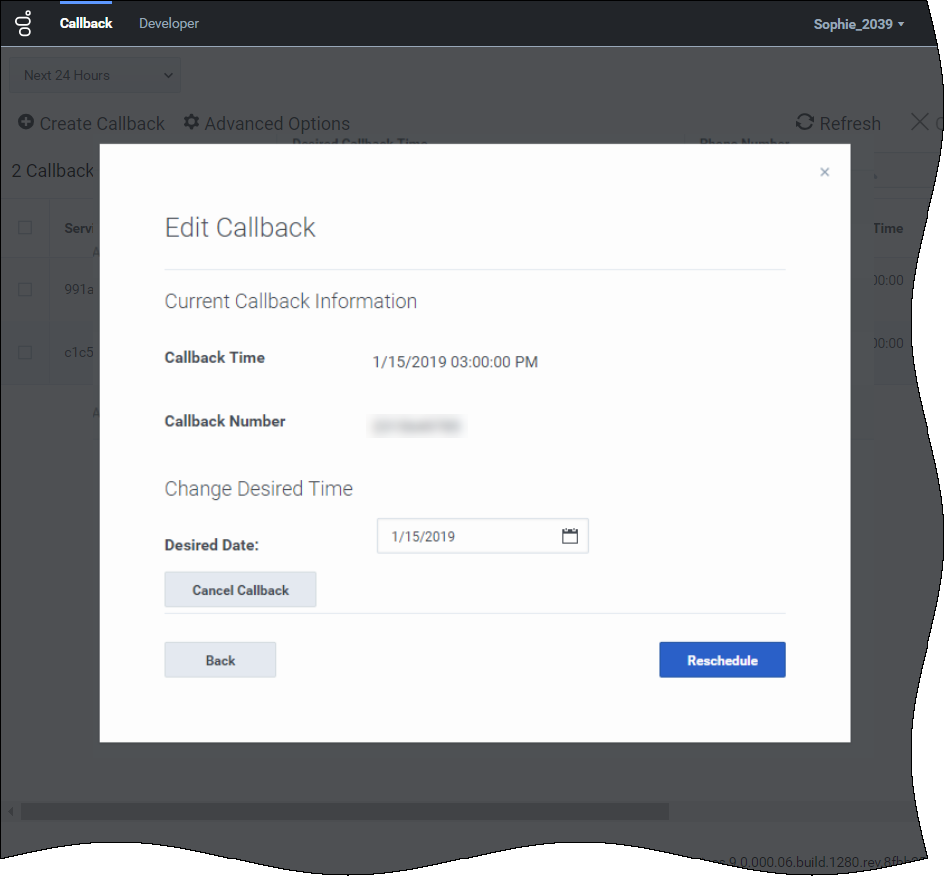Toggle the select-all header checkbox

(25, 228)
